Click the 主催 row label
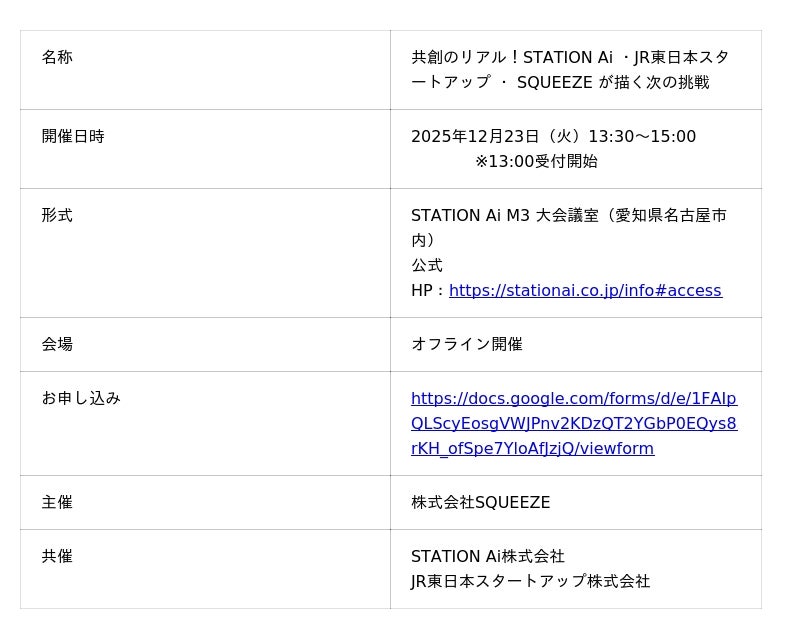 57,503
